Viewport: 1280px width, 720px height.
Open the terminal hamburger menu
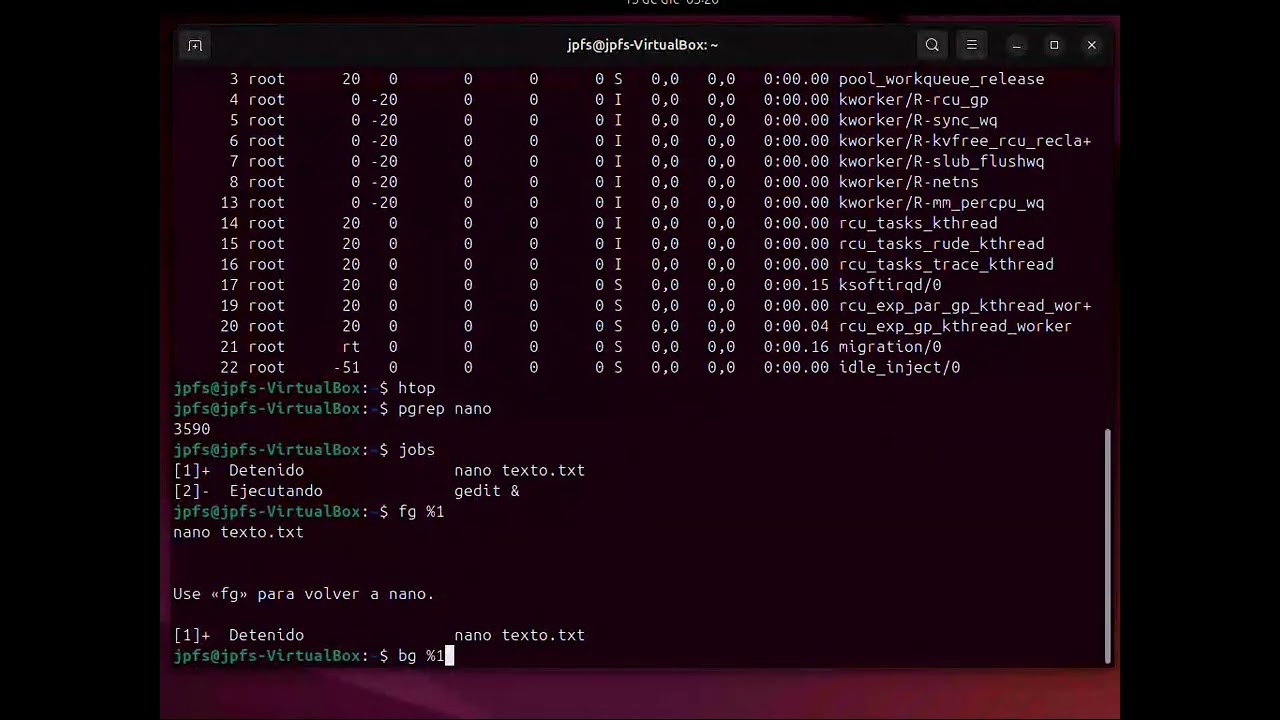971,45
